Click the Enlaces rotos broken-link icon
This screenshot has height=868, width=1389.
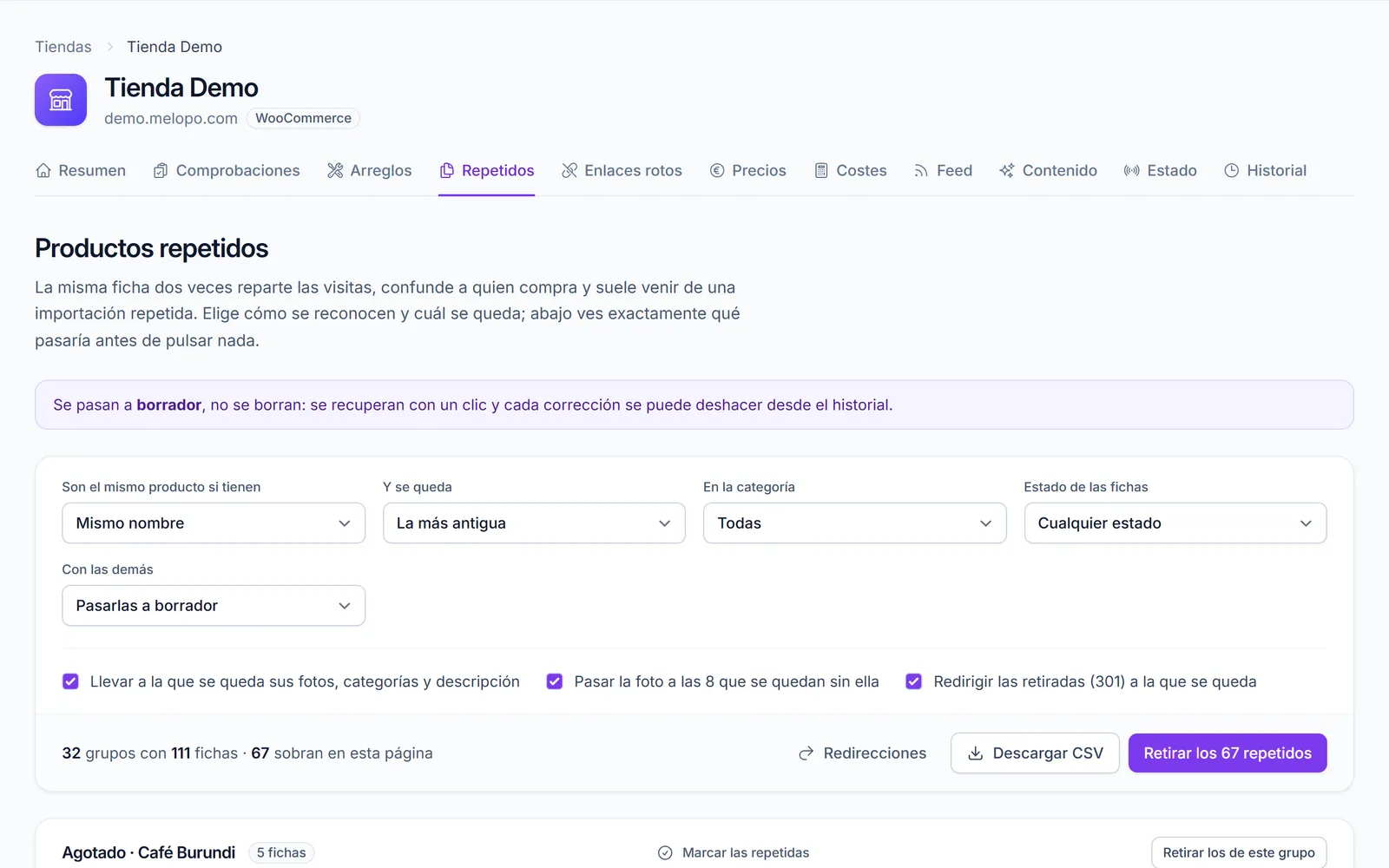(569, 171)
